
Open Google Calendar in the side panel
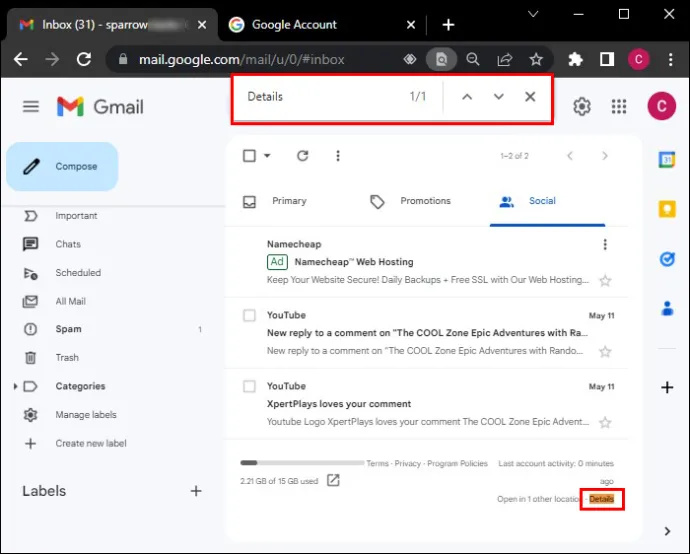point(667,159)
